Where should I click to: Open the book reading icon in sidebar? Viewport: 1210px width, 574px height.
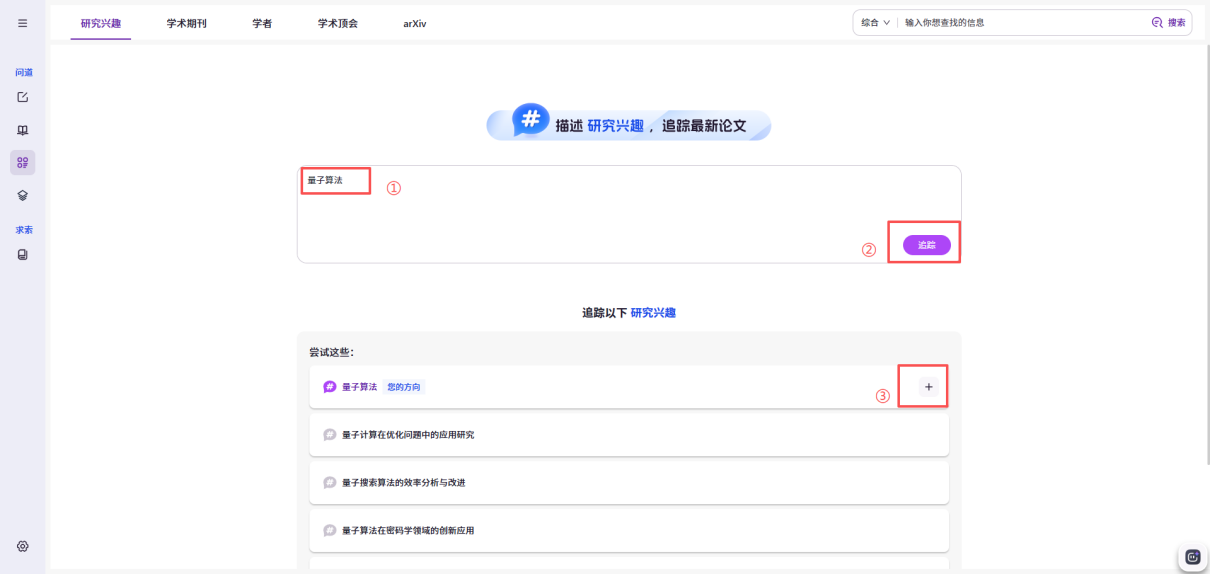point(23,130)
